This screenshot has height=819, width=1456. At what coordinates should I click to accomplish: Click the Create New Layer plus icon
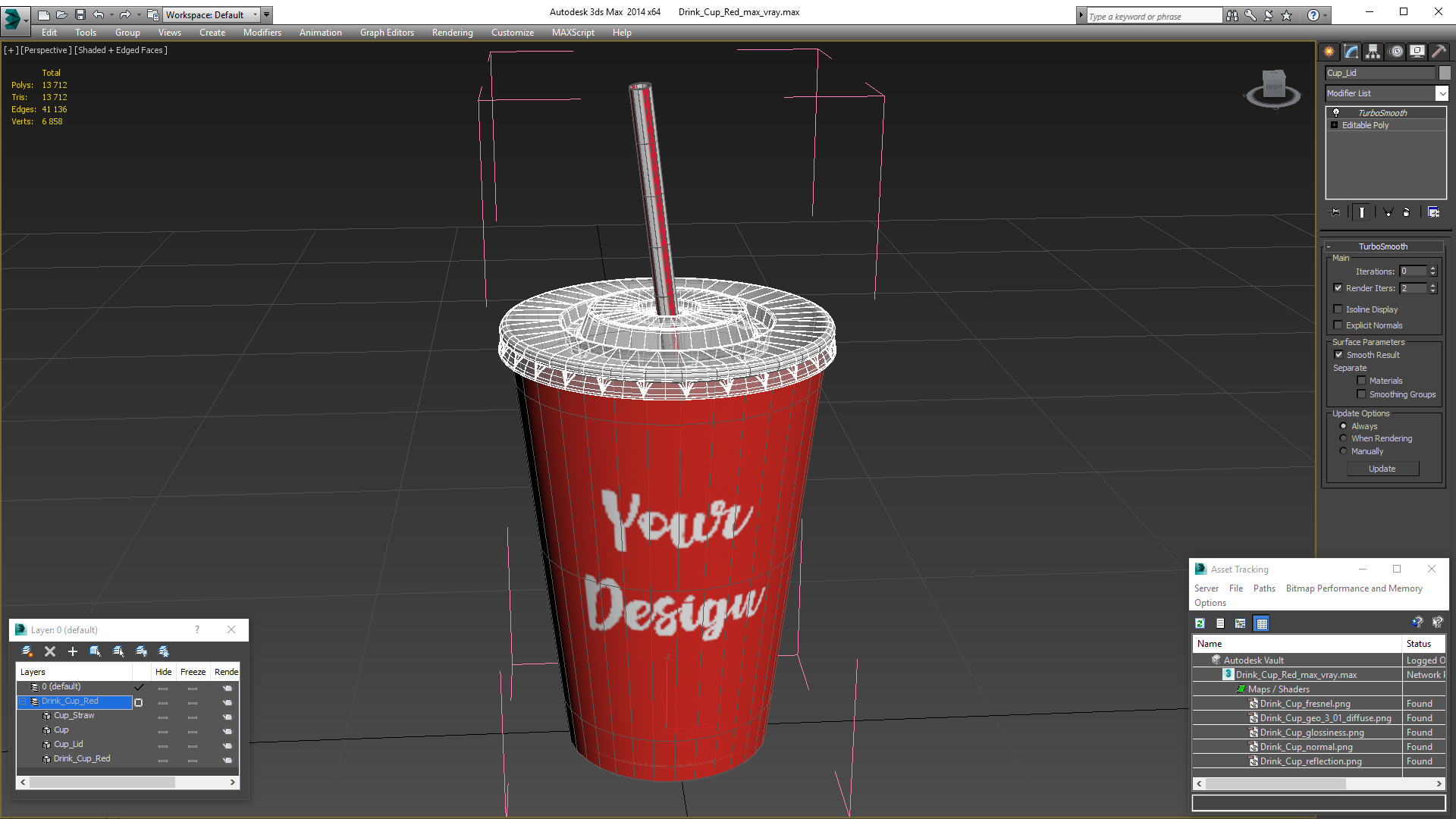pos(73,651)
